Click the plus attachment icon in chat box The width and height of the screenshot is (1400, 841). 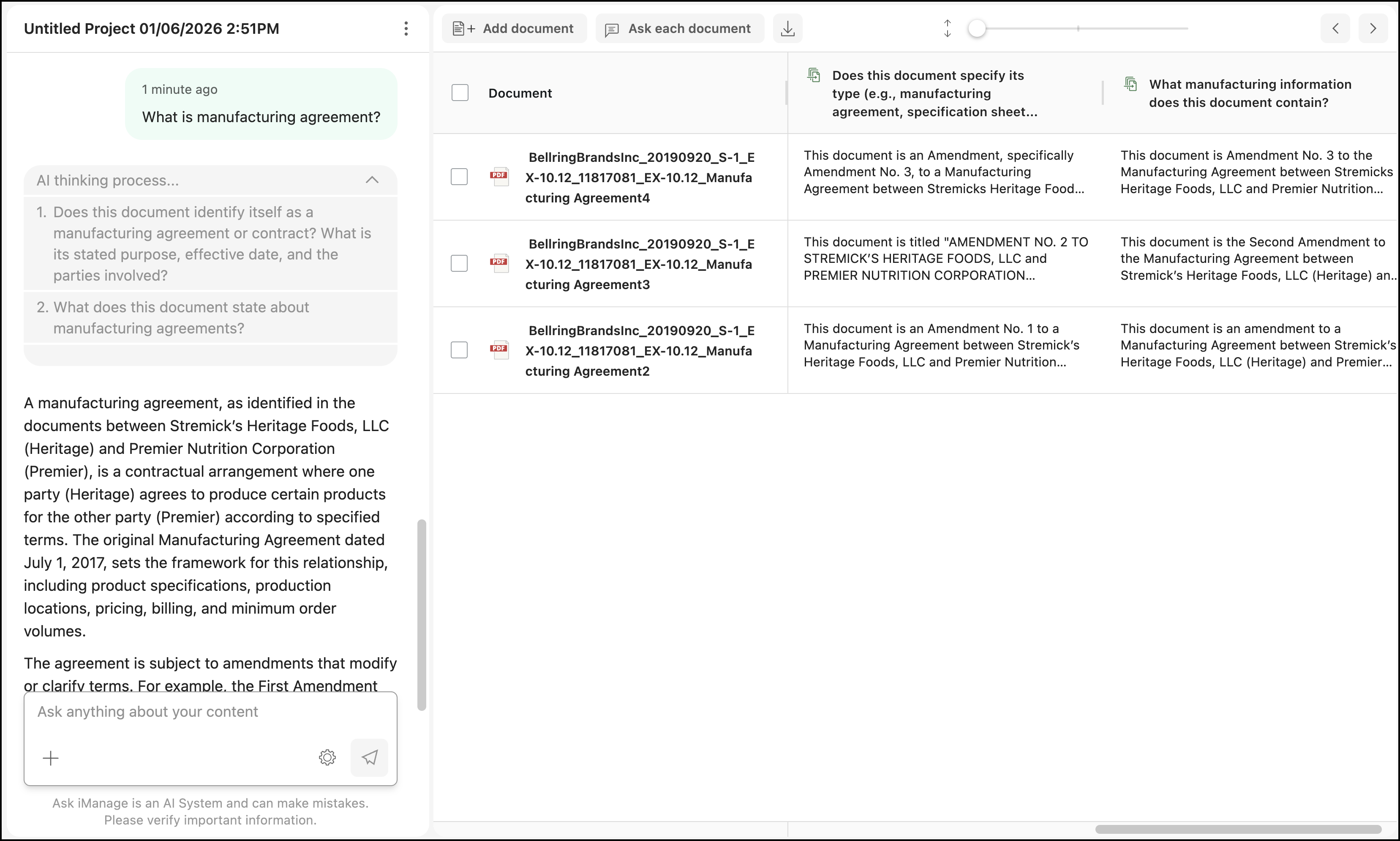tap(51, 758)
